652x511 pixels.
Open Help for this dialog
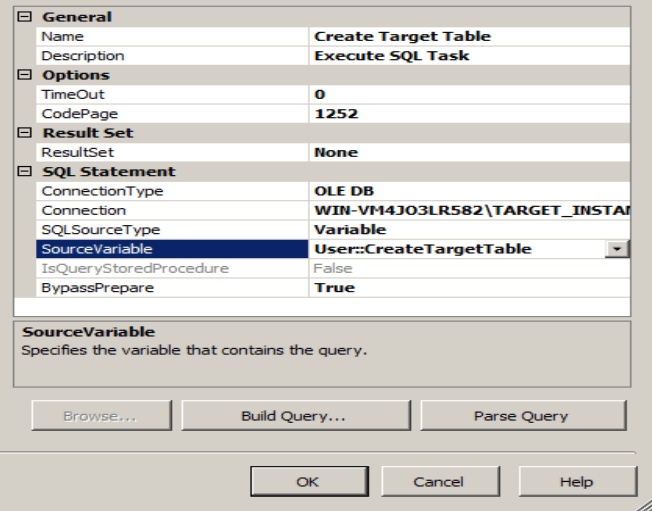click(576, 482)
